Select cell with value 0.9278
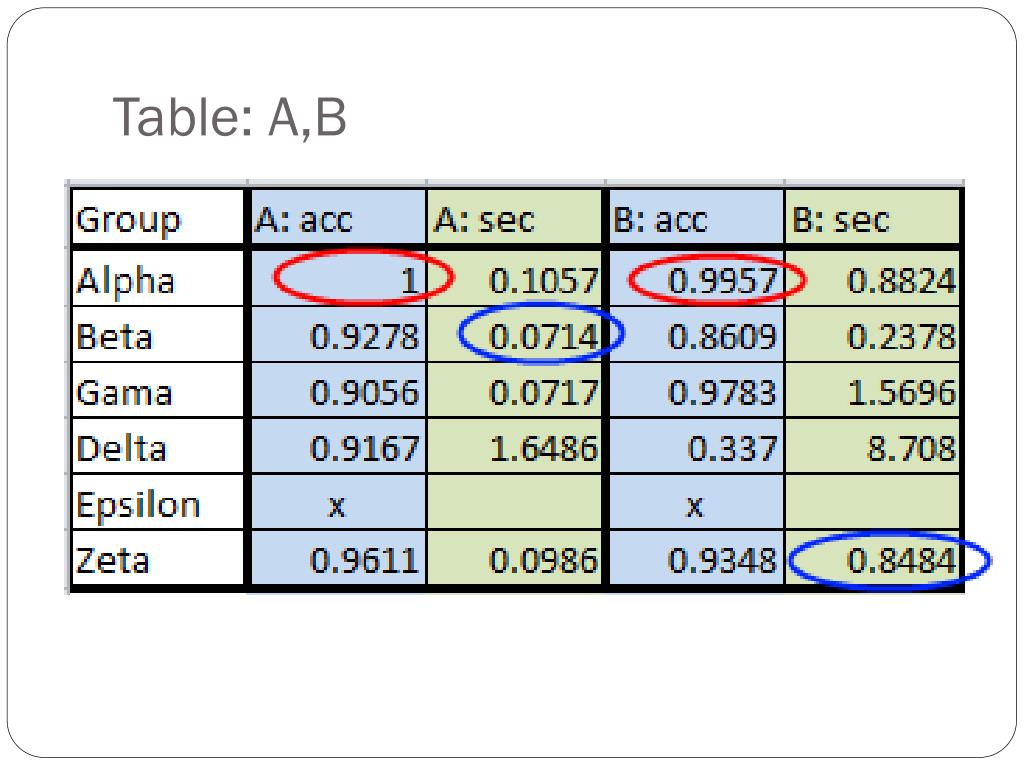The height and width of the screenshot is (768, 1024). tap(338, 335)
